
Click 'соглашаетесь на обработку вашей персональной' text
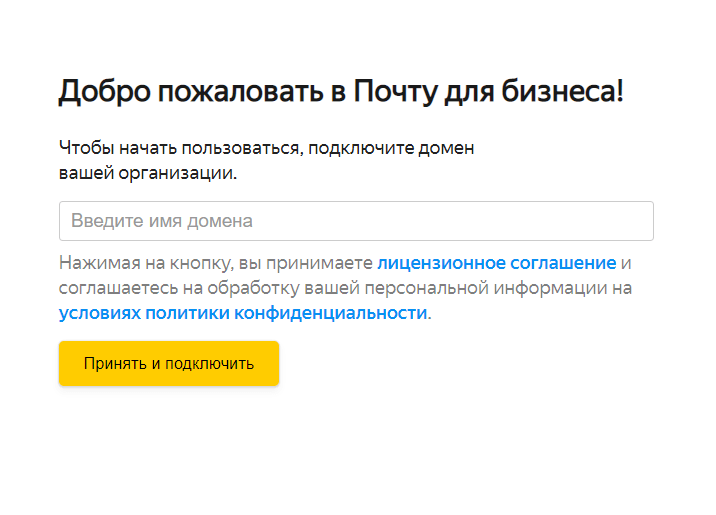click(274, 289)
